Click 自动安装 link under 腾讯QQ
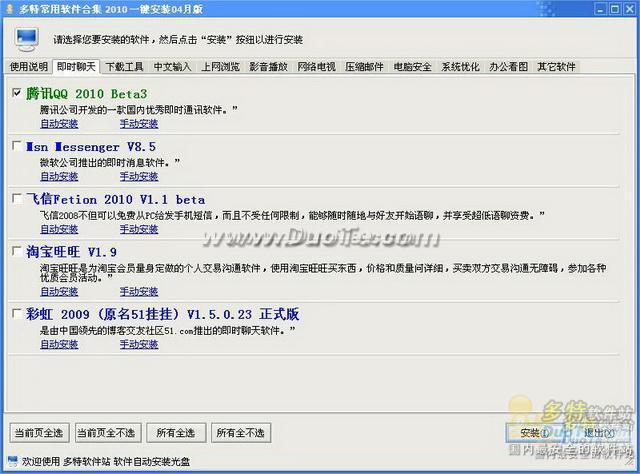The width and height of the screenshot is (640, 474). [59, 124]
